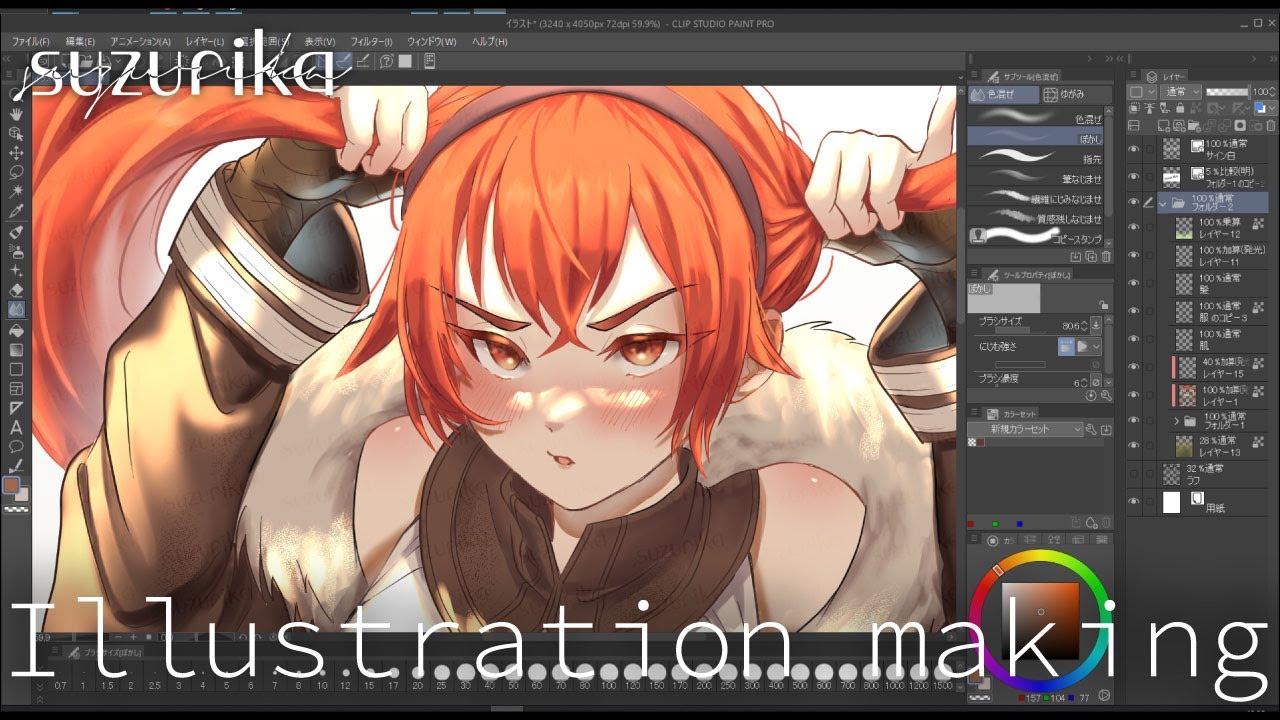Open the 編集(E) menu
The width and height of the screenshot is (1280, 720).
click(x=80, y=42)
